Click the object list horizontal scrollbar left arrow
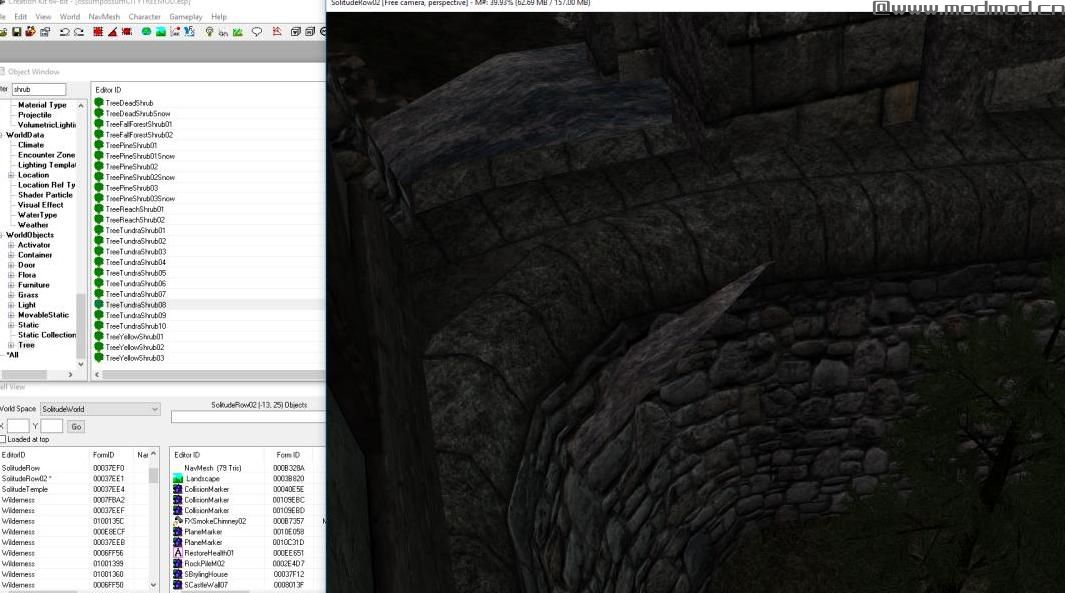 96,374
